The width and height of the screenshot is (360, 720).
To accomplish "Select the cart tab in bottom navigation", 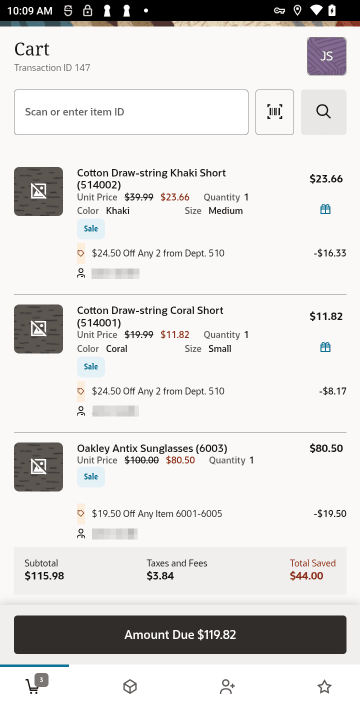I will [34, 687].
